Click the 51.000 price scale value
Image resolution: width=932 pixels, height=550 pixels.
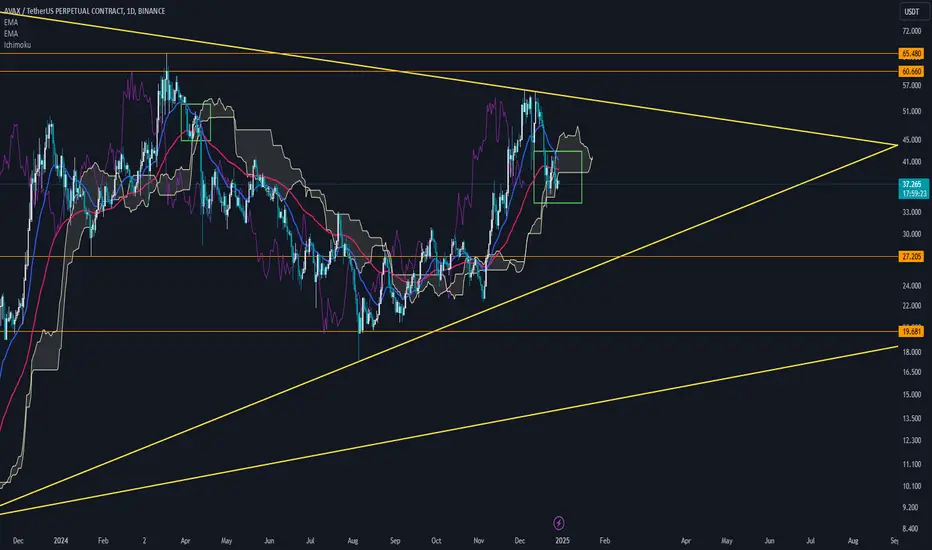pyautogui.click(x=911, y=112)
